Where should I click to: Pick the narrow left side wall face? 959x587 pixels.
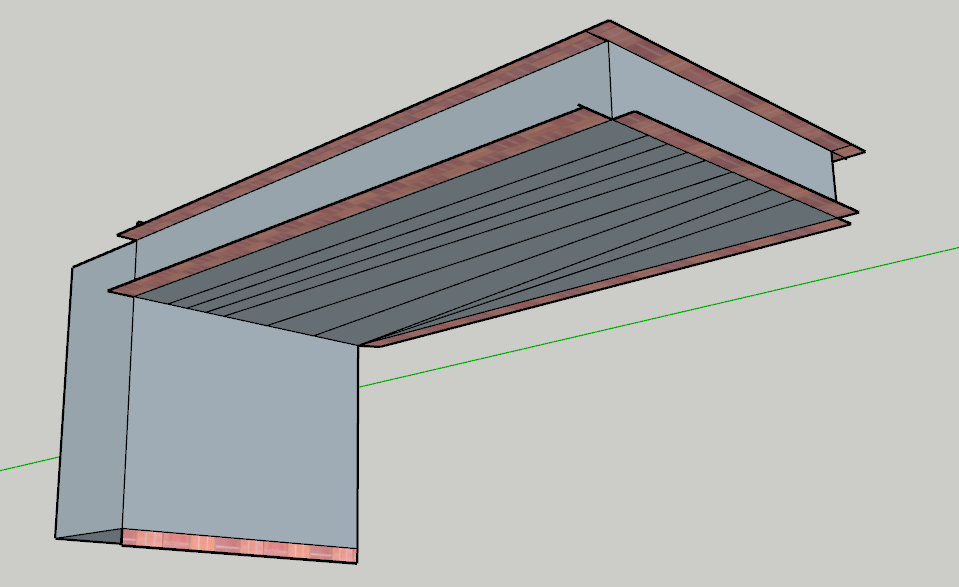click(x=95, y=400)
